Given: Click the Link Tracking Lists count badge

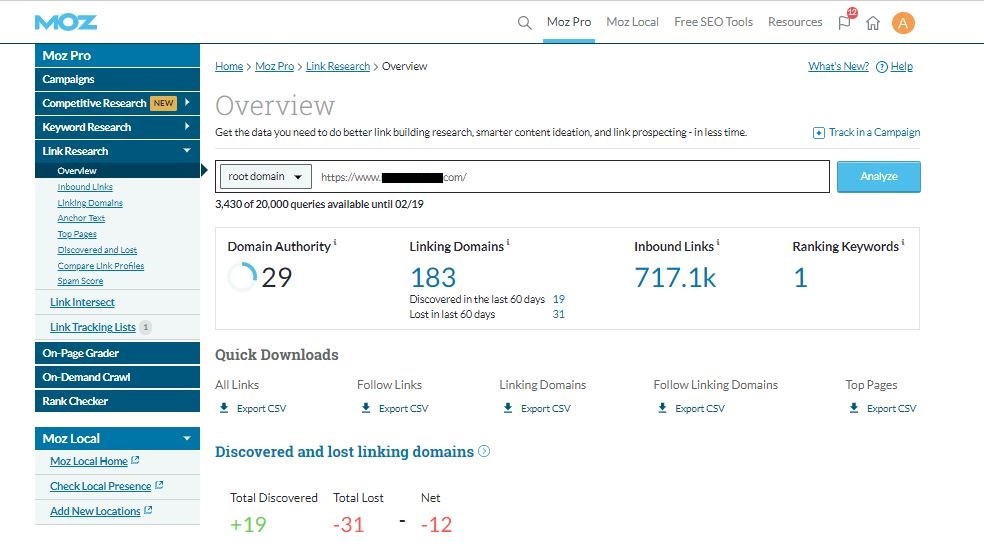Looking at the screenshot, I should [x=146, y=327].
